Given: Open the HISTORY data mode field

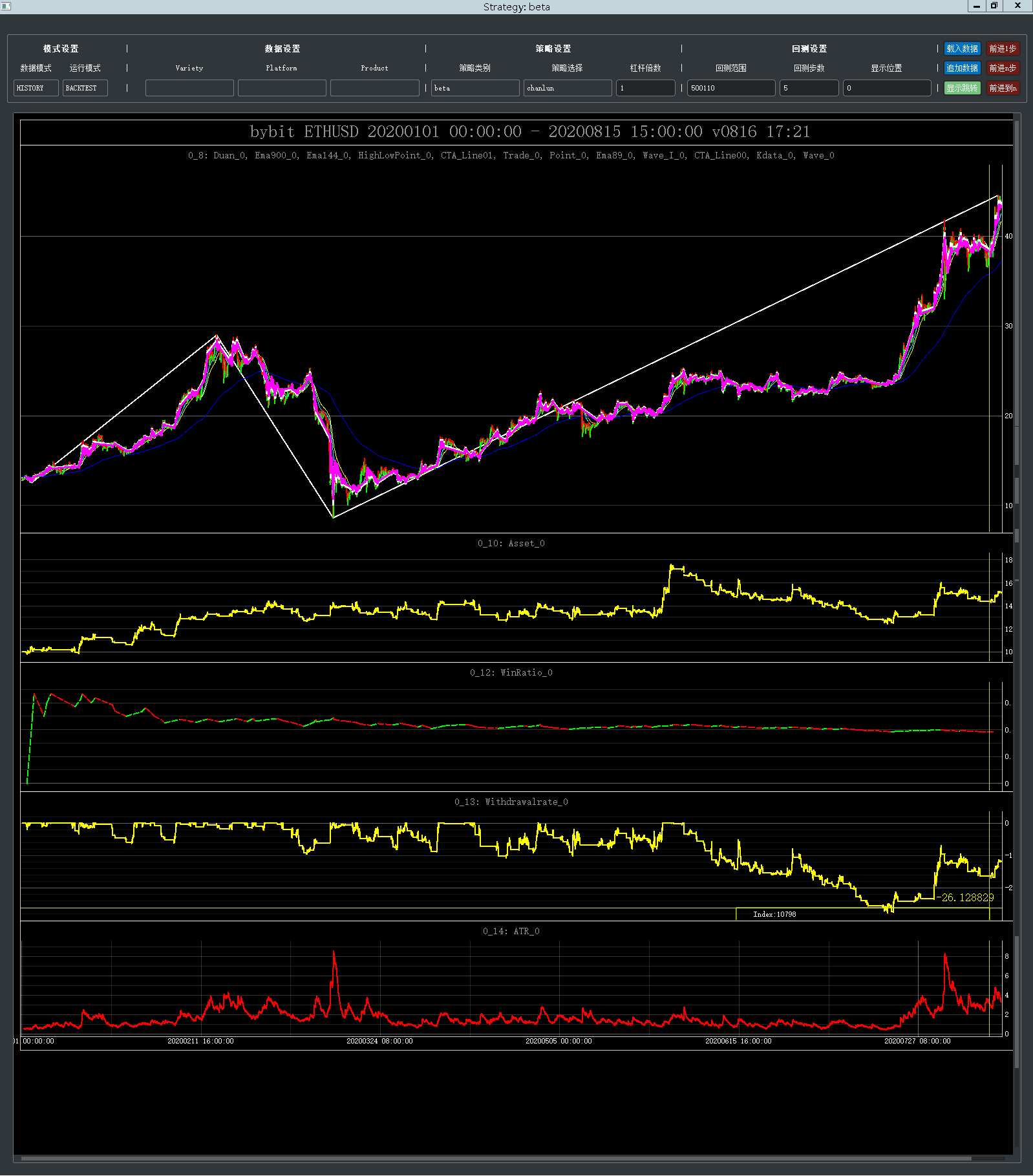Looking at the screenshot, I should pyautogui.click(x=36, y=88).
